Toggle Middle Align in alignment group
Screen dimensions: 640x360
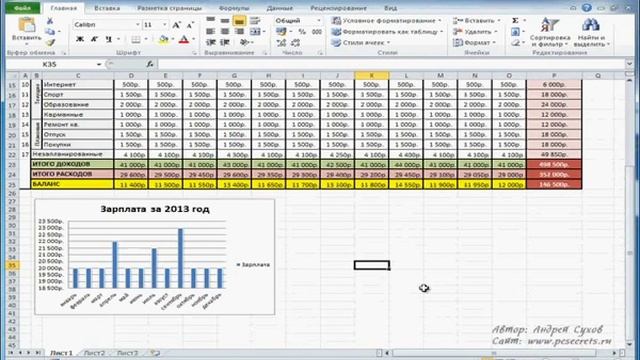[225, 20]
